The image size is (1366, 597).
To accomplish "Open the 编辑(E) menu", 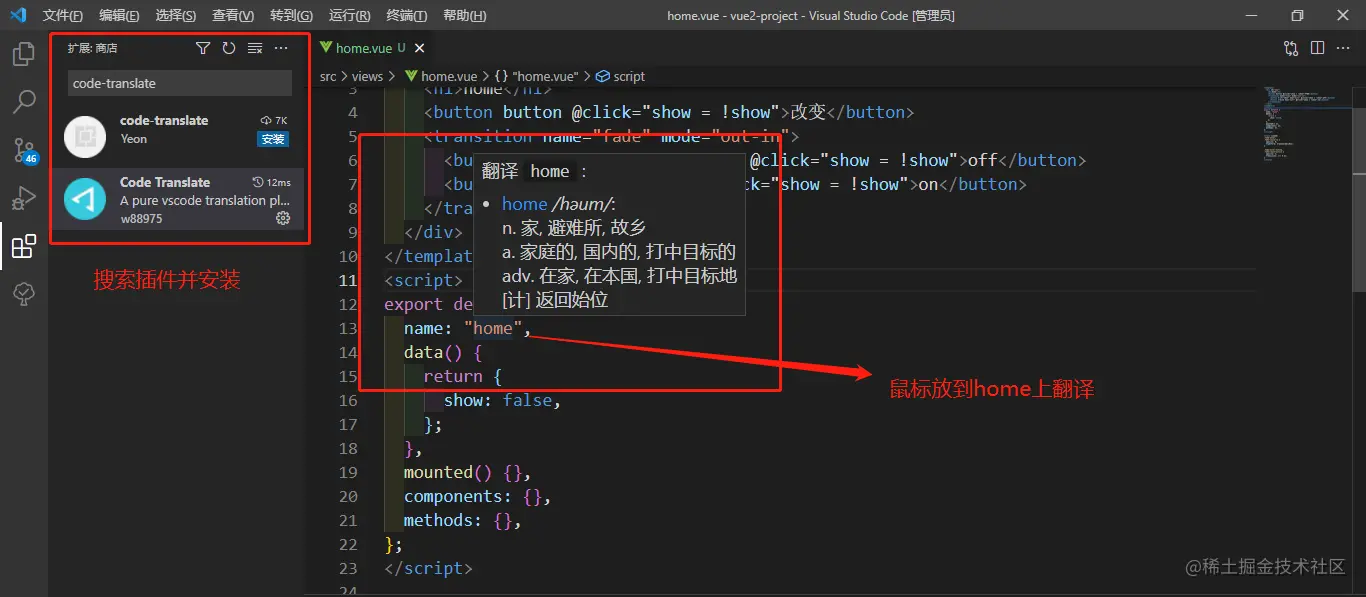I will [120, 16].
